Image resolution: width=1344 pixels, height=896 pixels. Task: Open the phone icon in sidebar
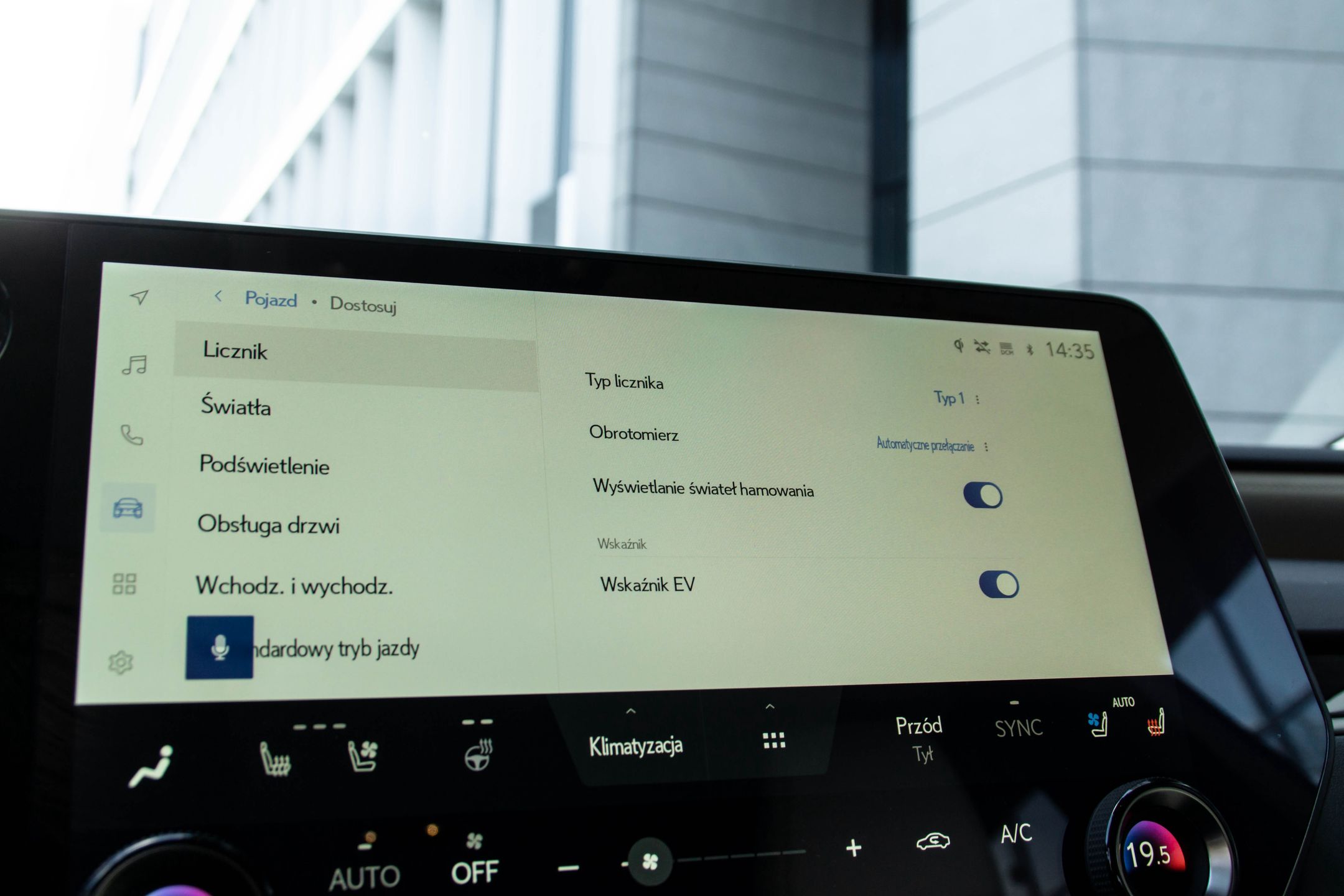pyautogui.click(x=131, y=435)
